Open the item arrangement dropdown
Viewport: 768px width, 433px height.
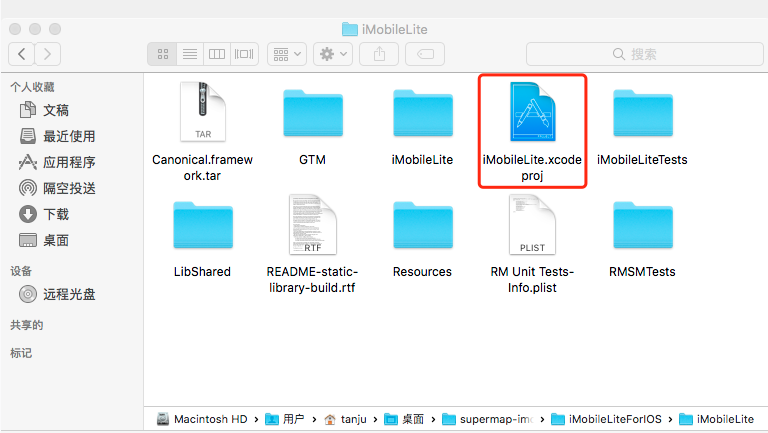coord(287,54)
